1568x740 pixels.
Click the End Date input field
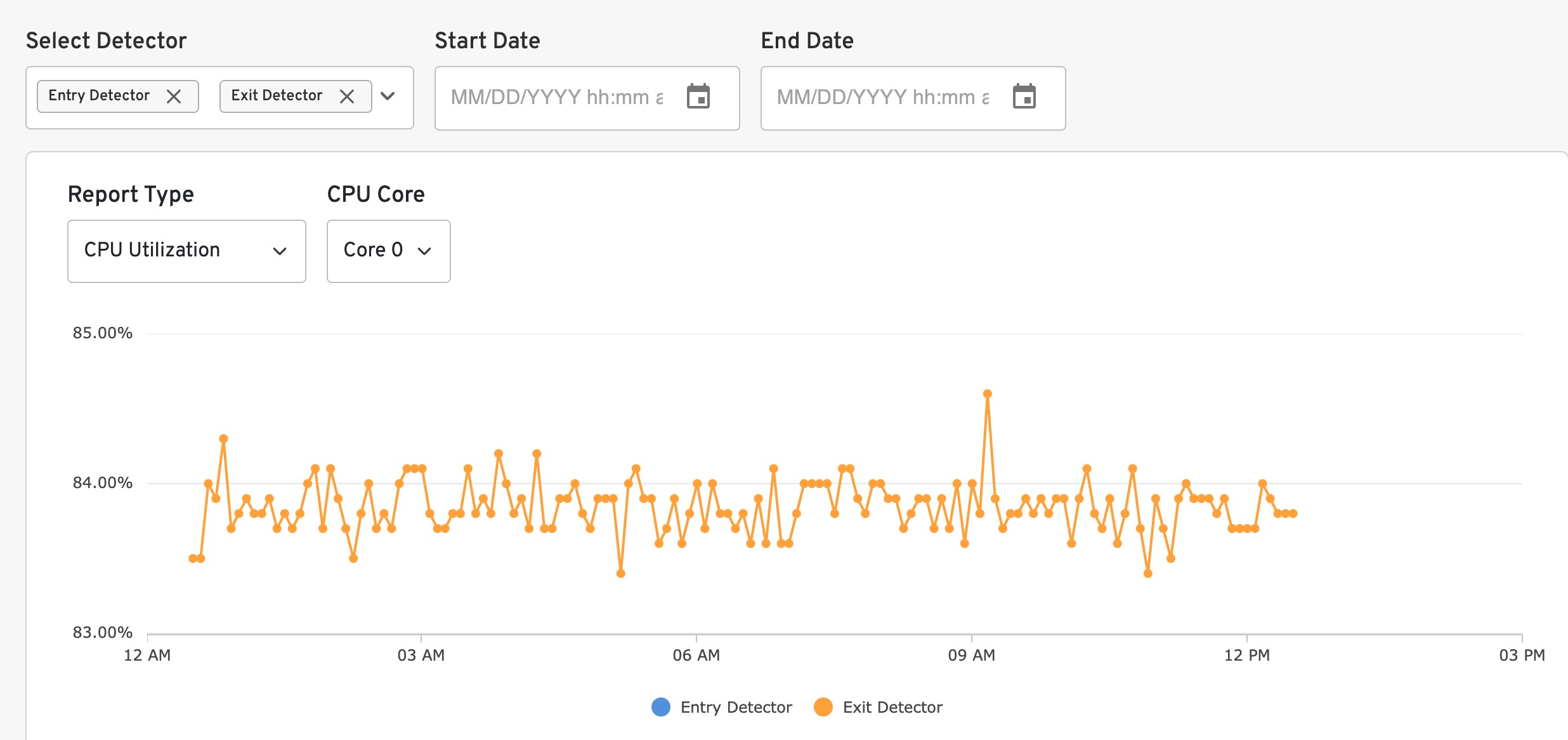click(x=883, y=98)
